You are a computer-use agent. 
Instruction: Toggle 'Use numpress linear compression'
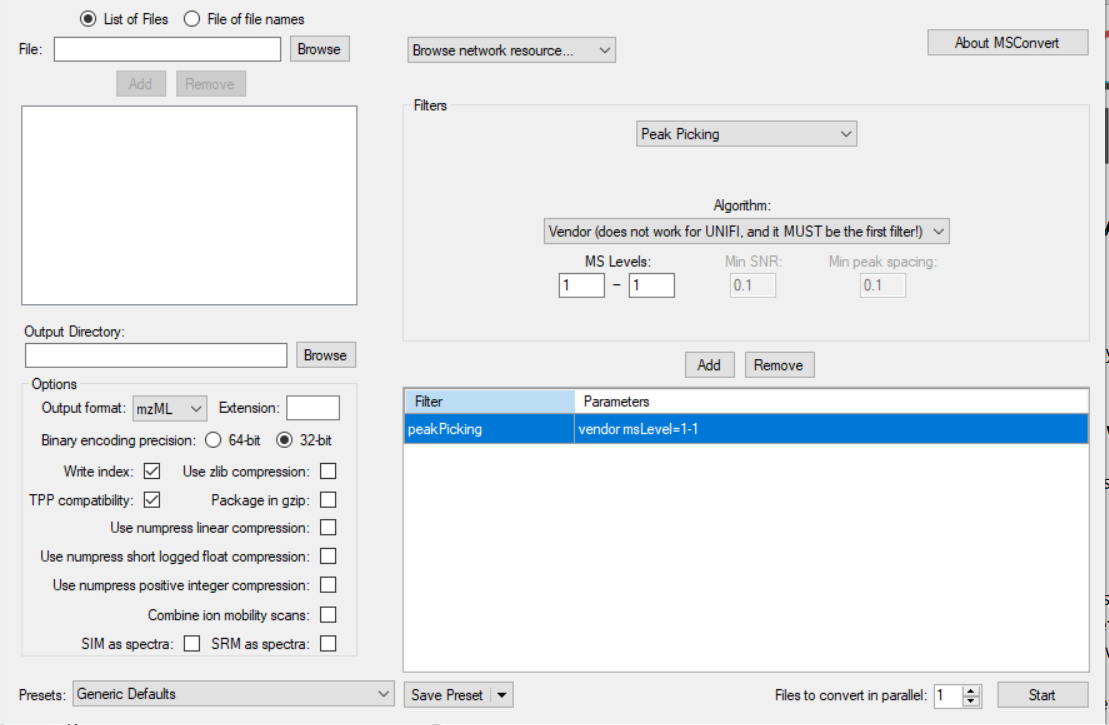pos(327,527)
